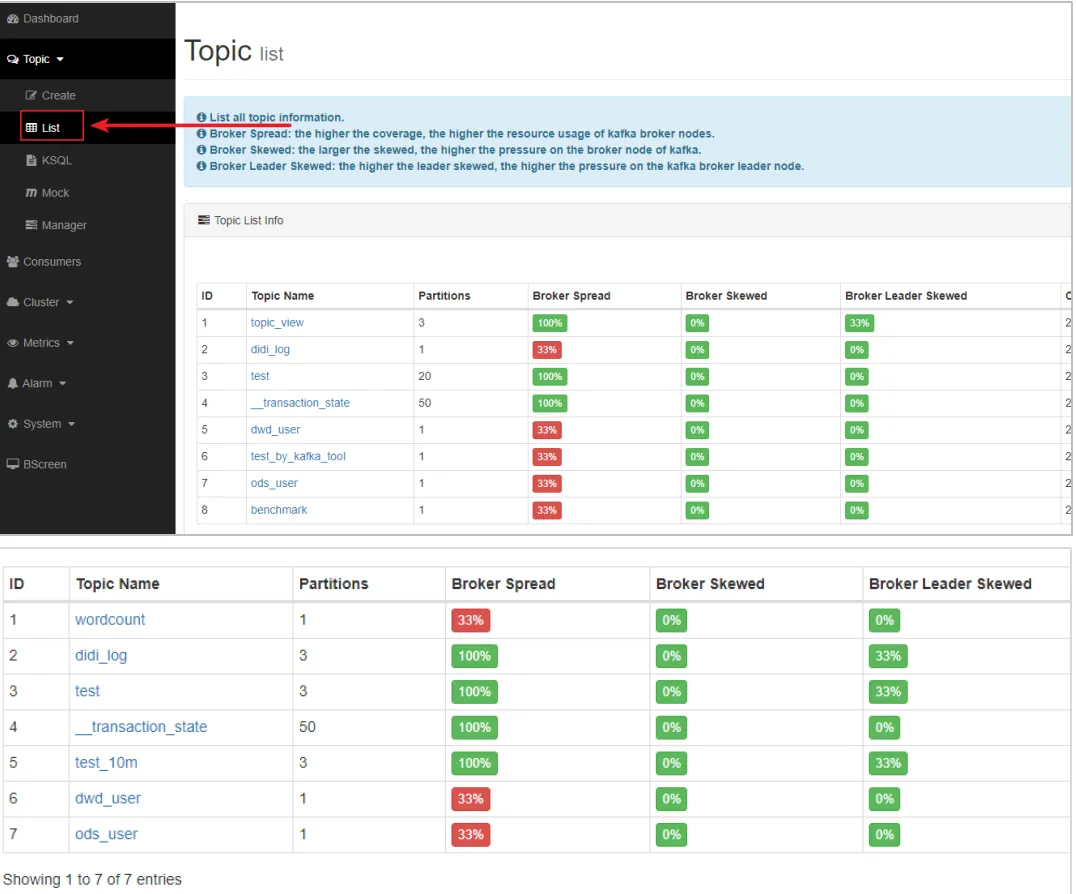Click the Consumers users icon
1076x894 pixels.
(x=12, y=261)
